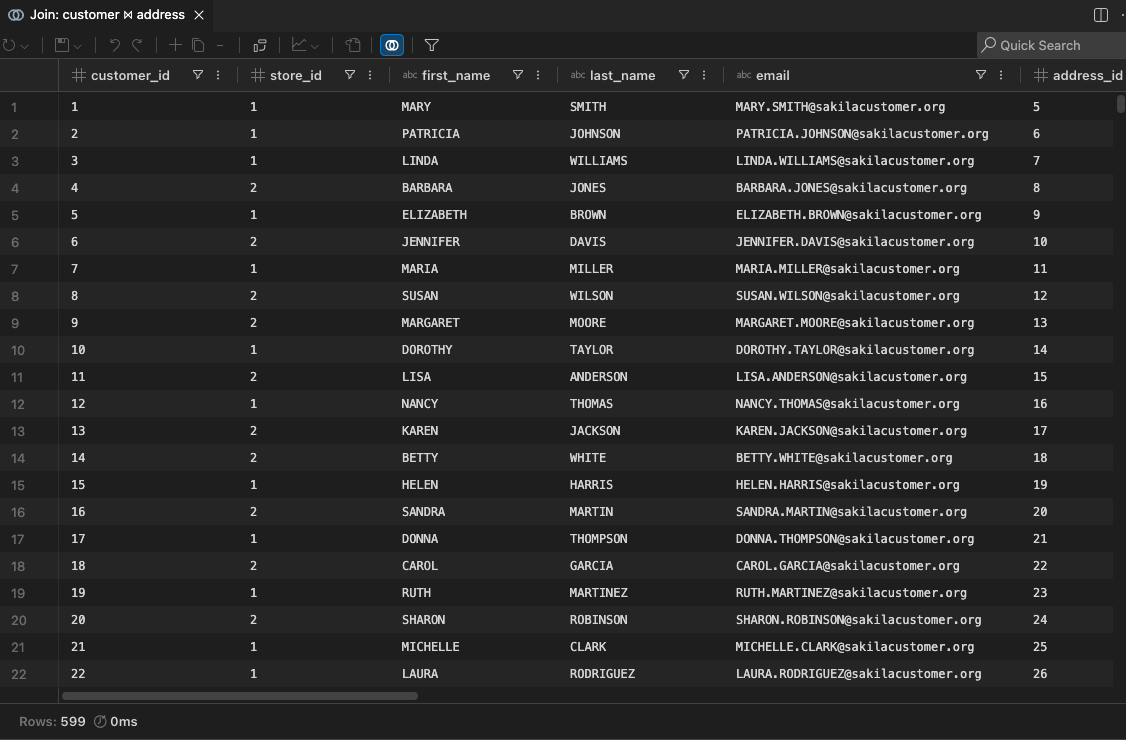Toggle the split panel layout
This screenshot has height=740, width=1126.
(1099, 14)
